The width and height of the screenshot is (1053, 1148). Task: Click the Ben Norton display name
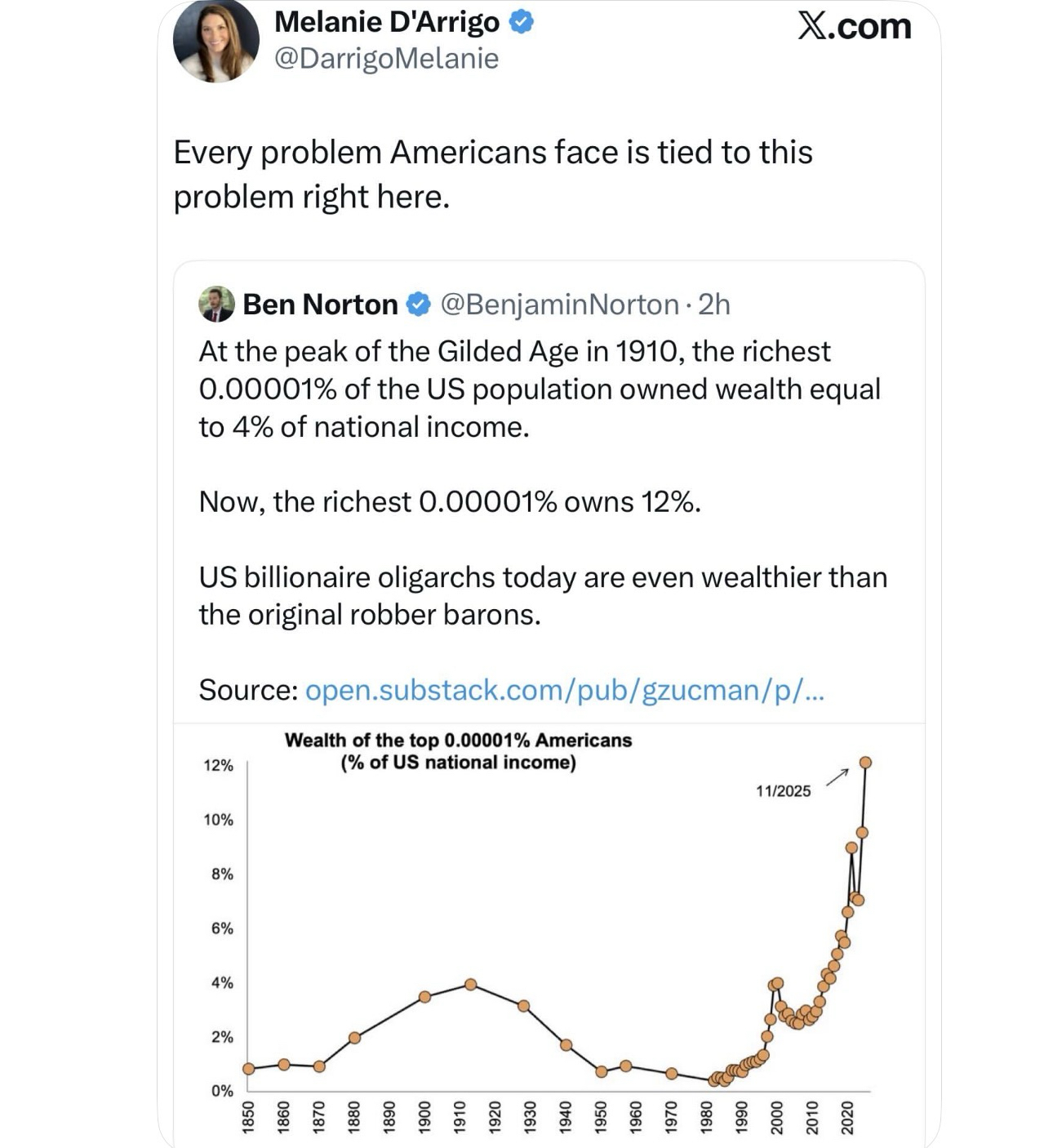(x=320, y=305)
